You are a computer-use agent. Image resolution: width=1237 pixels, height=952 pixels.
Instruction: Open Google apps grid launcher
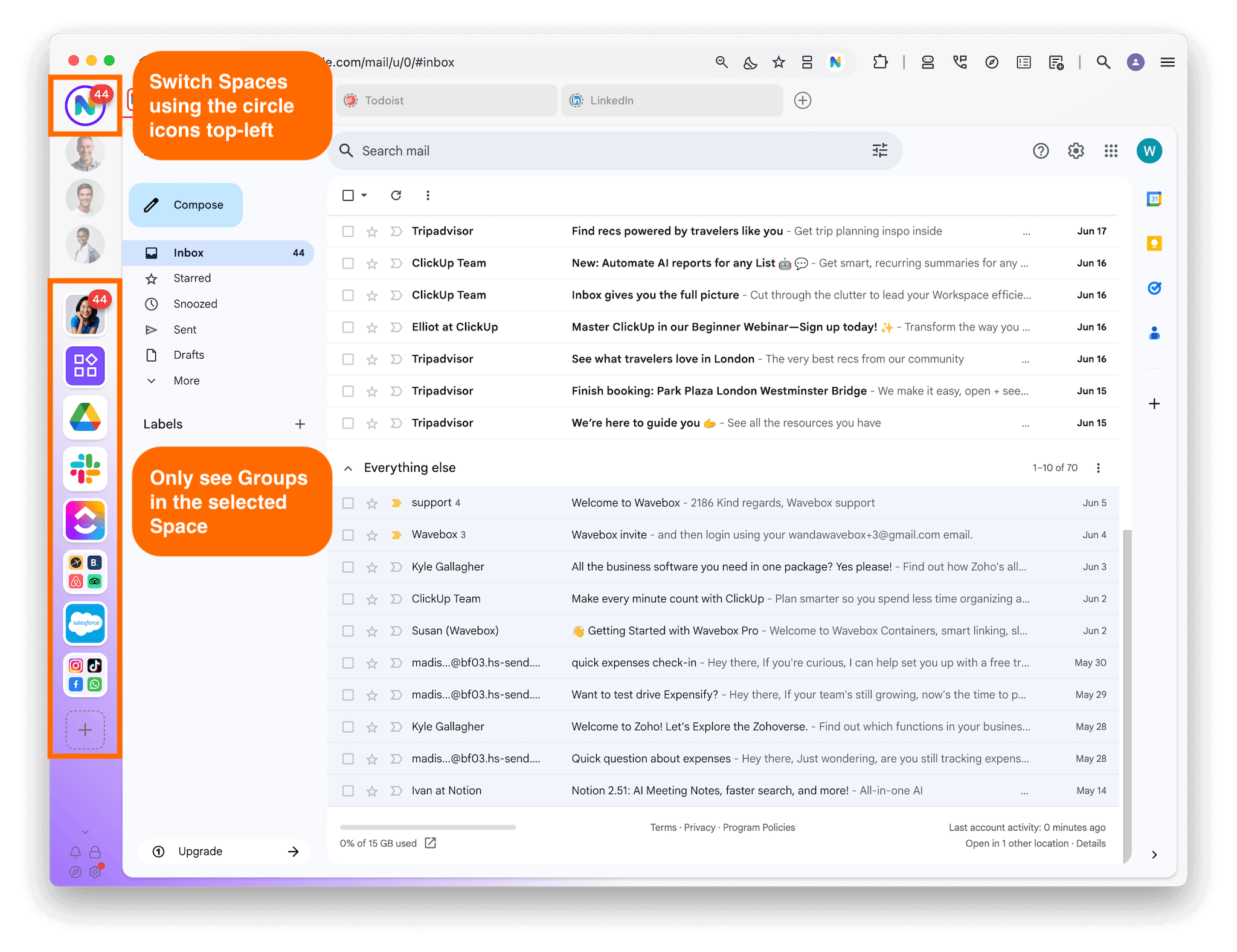(1111, 150)
